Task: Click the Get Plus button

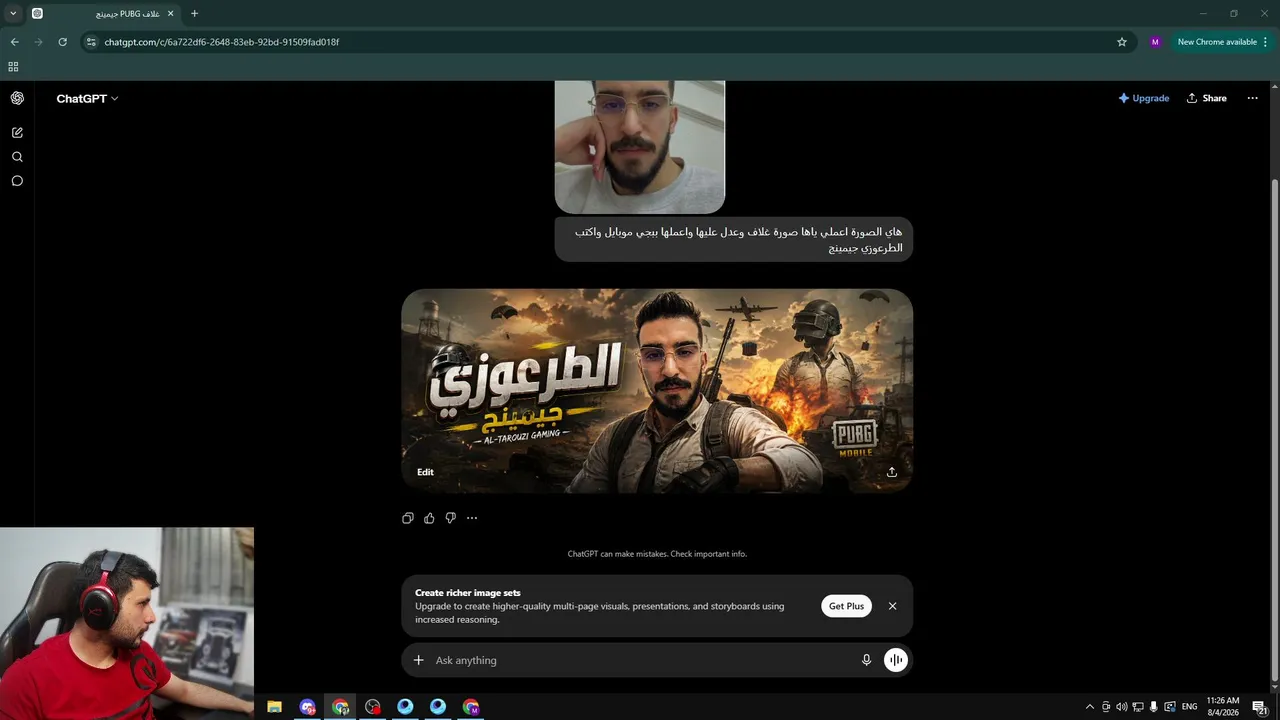Action: tap(846, 606)
